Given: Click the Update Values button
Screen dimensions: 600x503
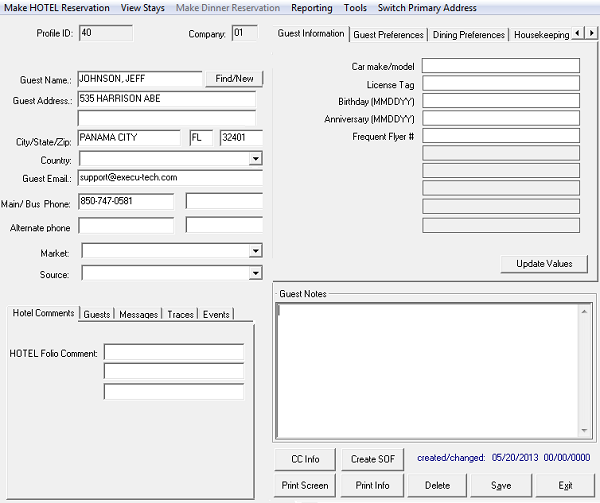Looking at the screenshot, I should pyautogui.click(x=544, y=264).
